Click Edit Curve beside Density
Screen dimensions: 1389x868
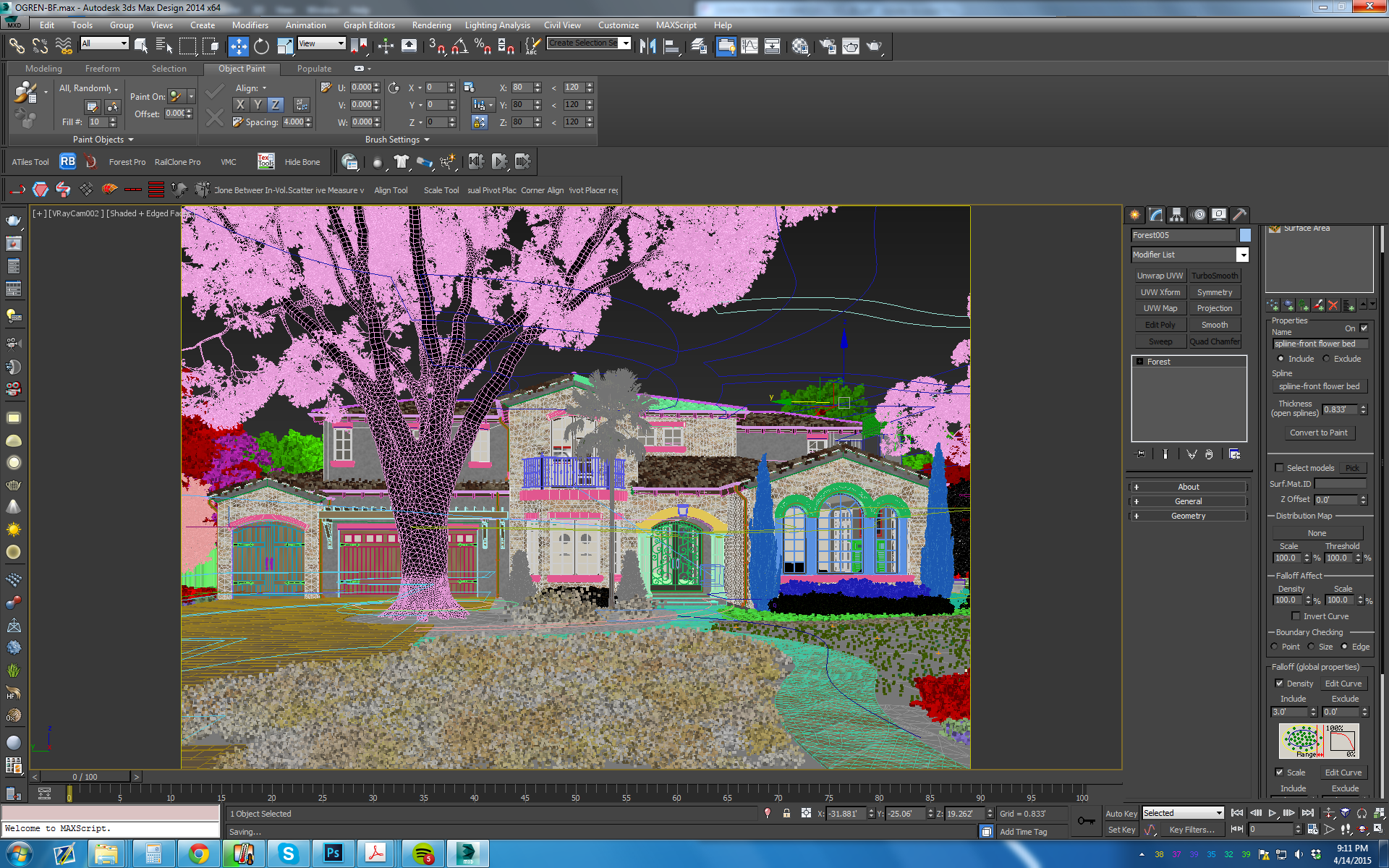click(1343, 684)
